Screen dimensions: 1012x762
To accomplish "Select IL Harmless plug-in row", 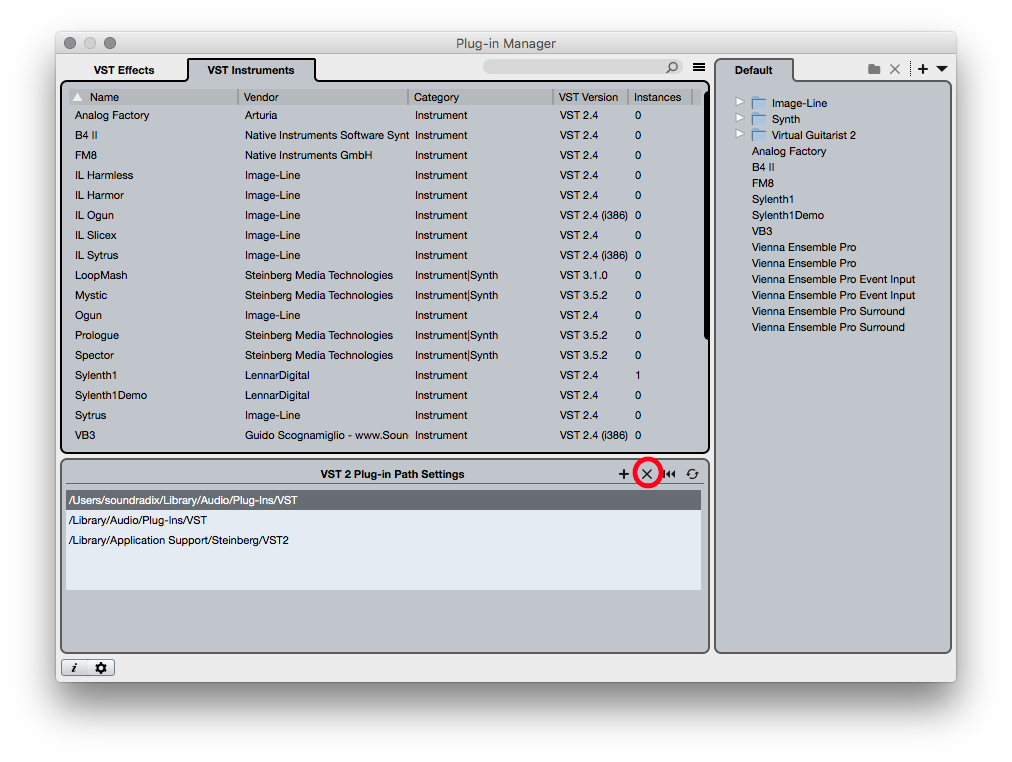I will [x=385, y=175].
